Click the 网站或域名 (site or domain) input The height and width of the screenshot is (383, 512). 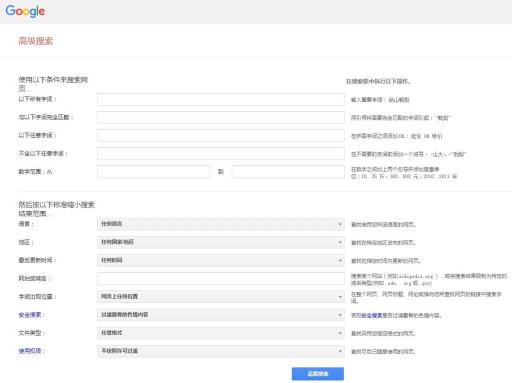click(x=221, y=278)
